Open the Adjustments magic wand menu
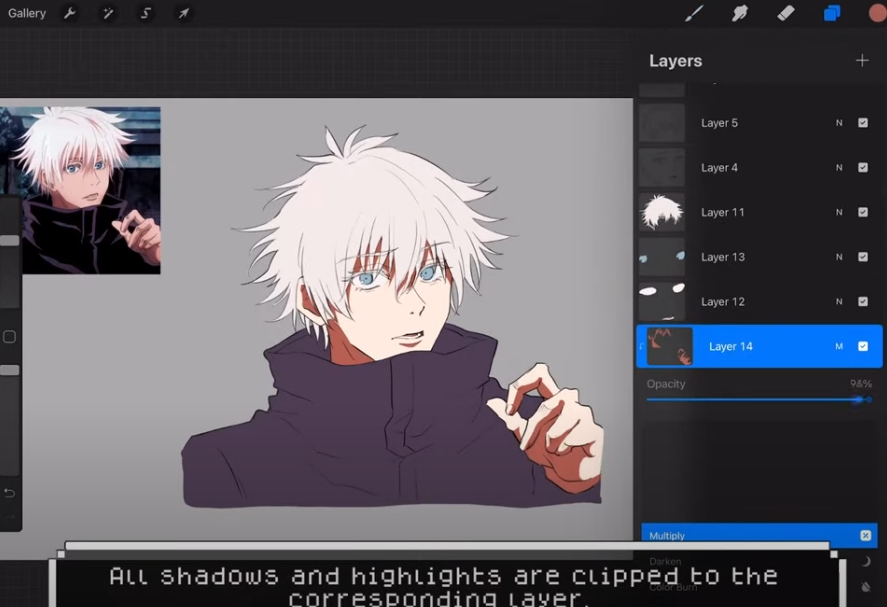 click(107, 13)
